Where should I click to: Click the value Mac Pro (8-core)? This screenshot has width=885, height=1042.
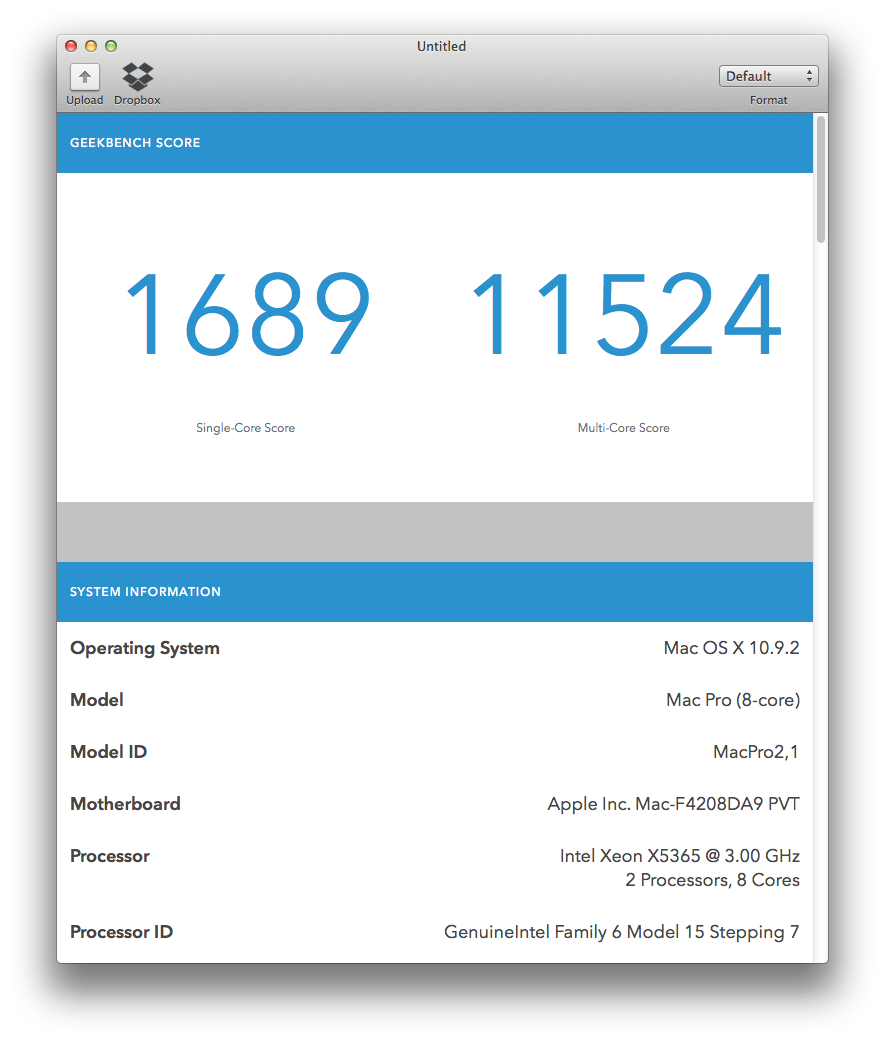click(733, 700)
